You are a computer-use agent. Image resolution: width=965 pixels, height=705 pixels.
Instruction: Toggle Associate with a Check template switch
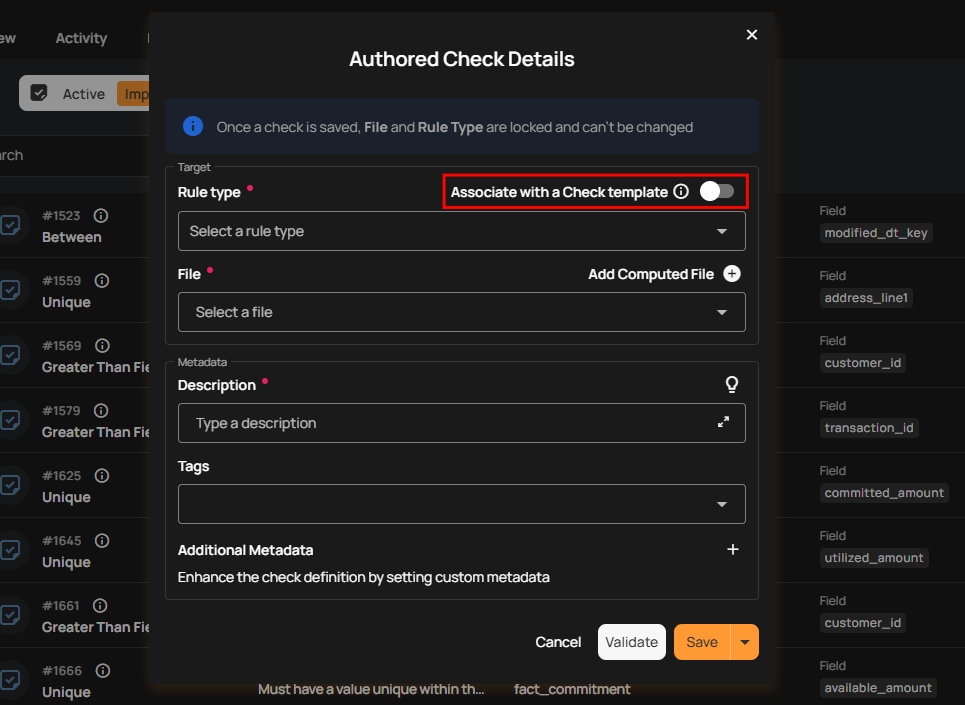[716, 191]
